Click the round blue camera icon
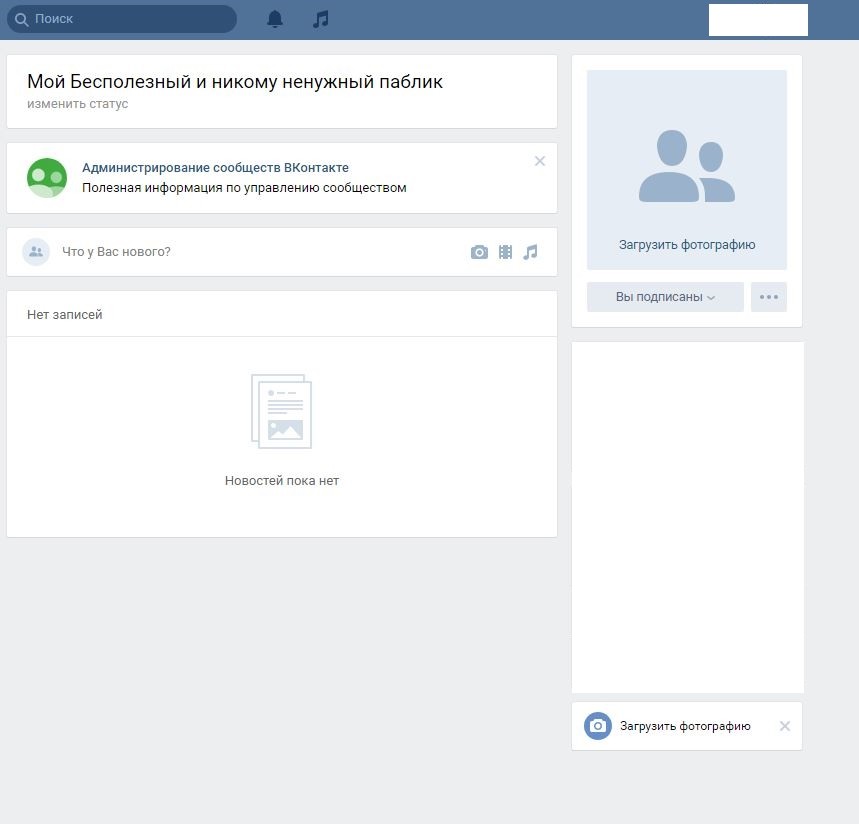859x824 pixels. (598, 726)
